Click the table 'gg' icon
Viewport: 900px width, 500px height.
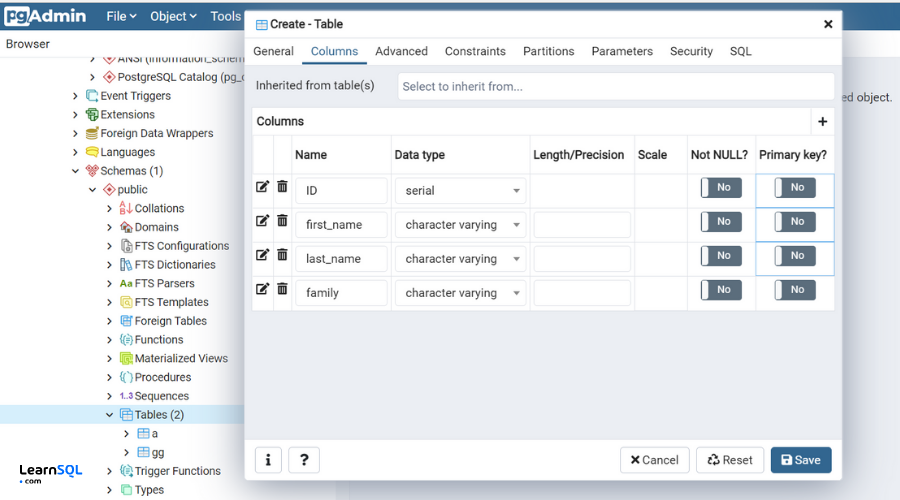point(143,452)
